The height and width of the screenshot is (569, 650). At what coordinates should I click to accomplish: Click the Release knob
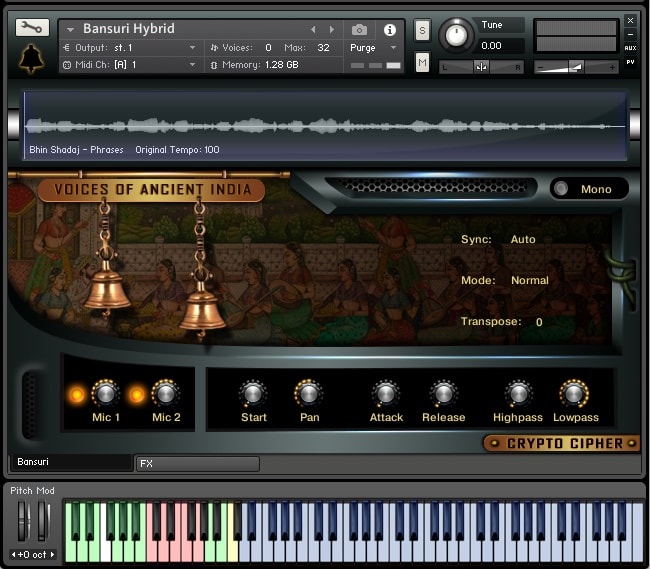[443, 393]
